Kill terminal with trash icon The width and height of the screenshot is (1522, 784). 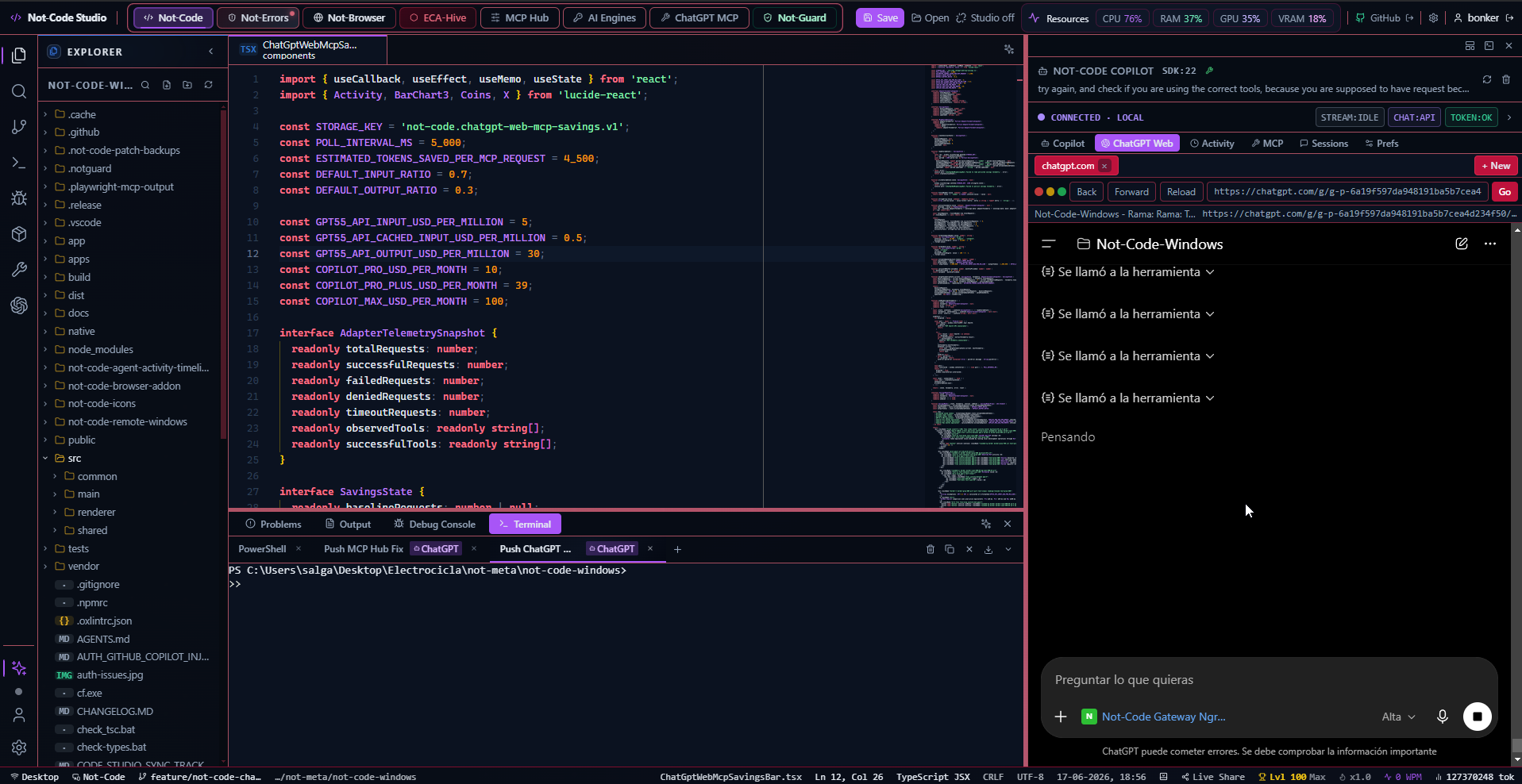931,549
